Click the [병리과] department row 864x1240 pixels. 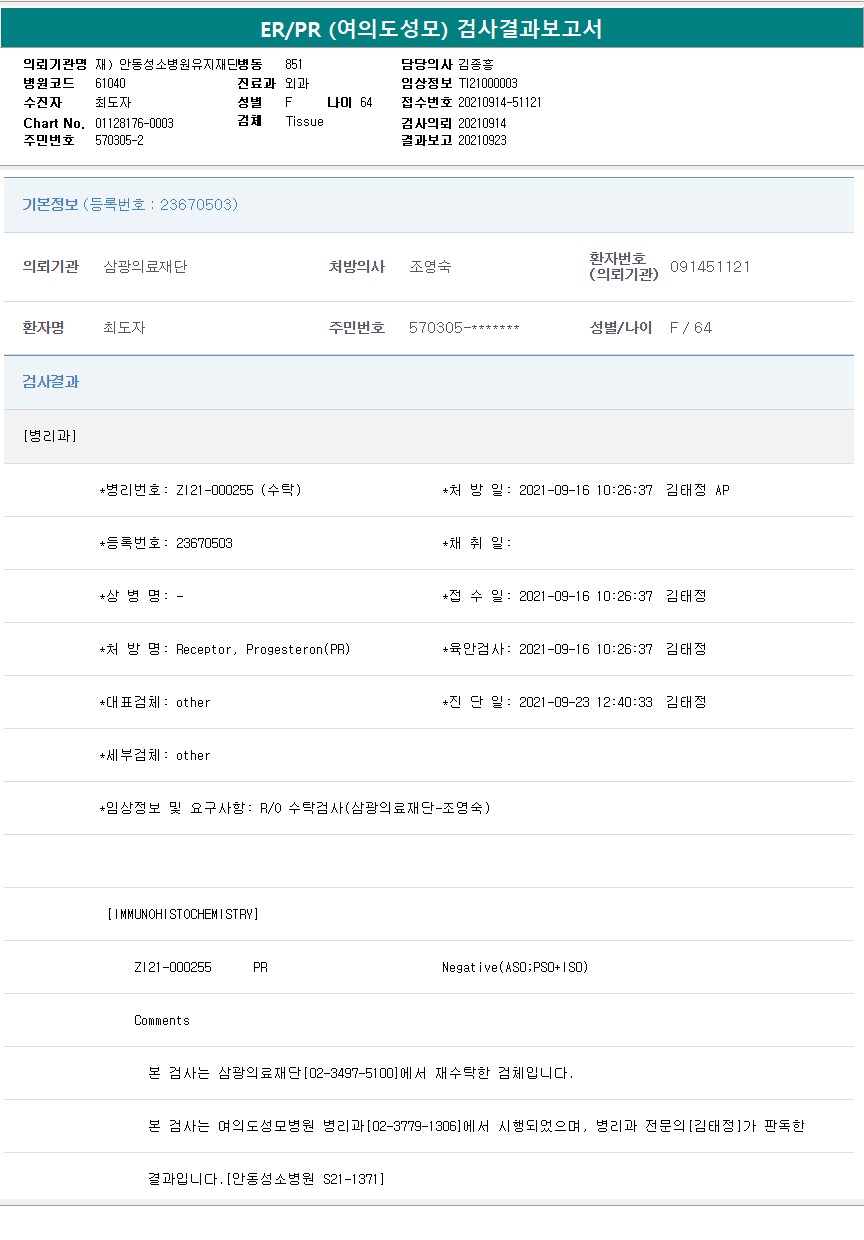coord(50,436)
